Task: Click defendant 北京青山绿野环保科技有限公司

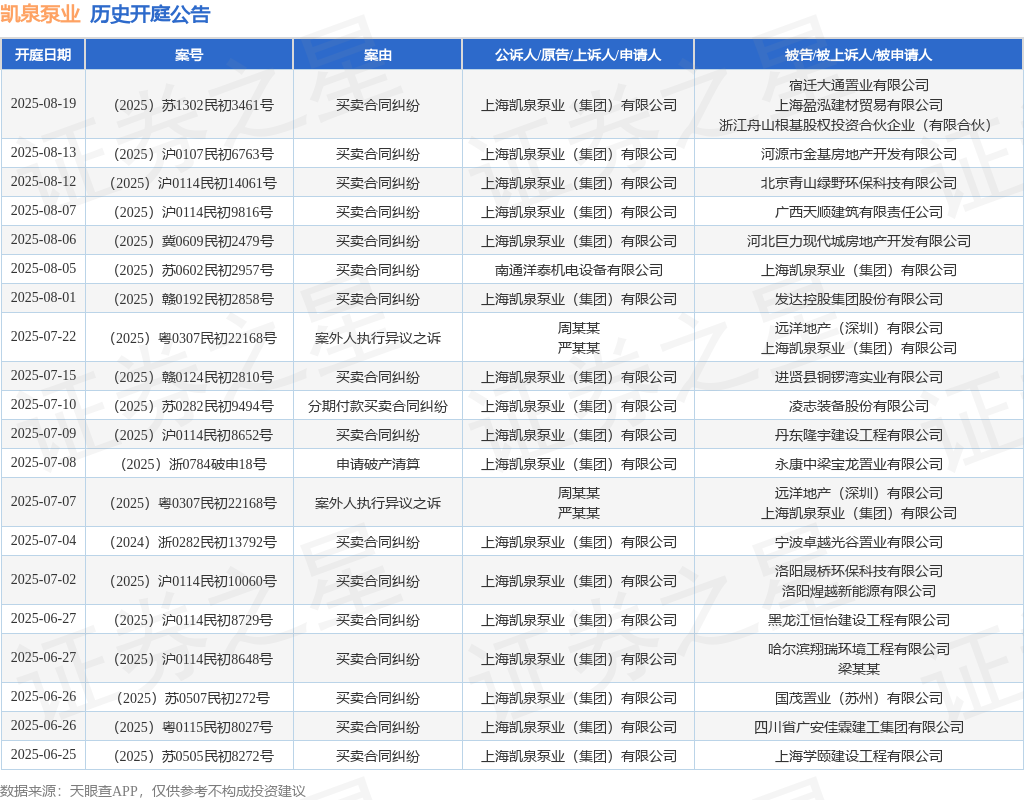Action: 858,183
